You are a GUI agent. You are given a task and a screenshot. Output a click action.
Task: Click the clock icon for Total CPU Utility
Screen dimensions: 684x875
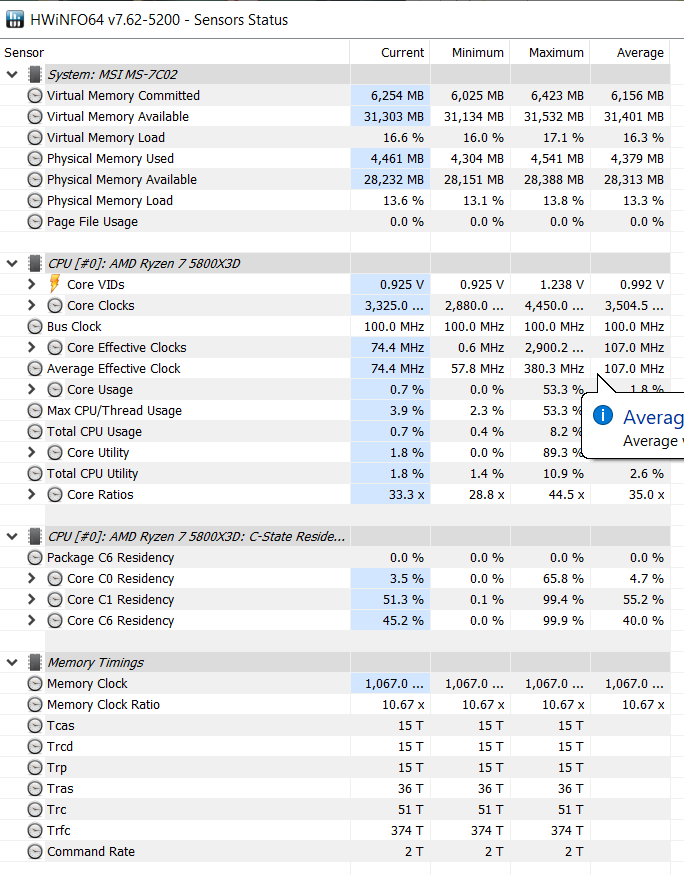point(35,474)
